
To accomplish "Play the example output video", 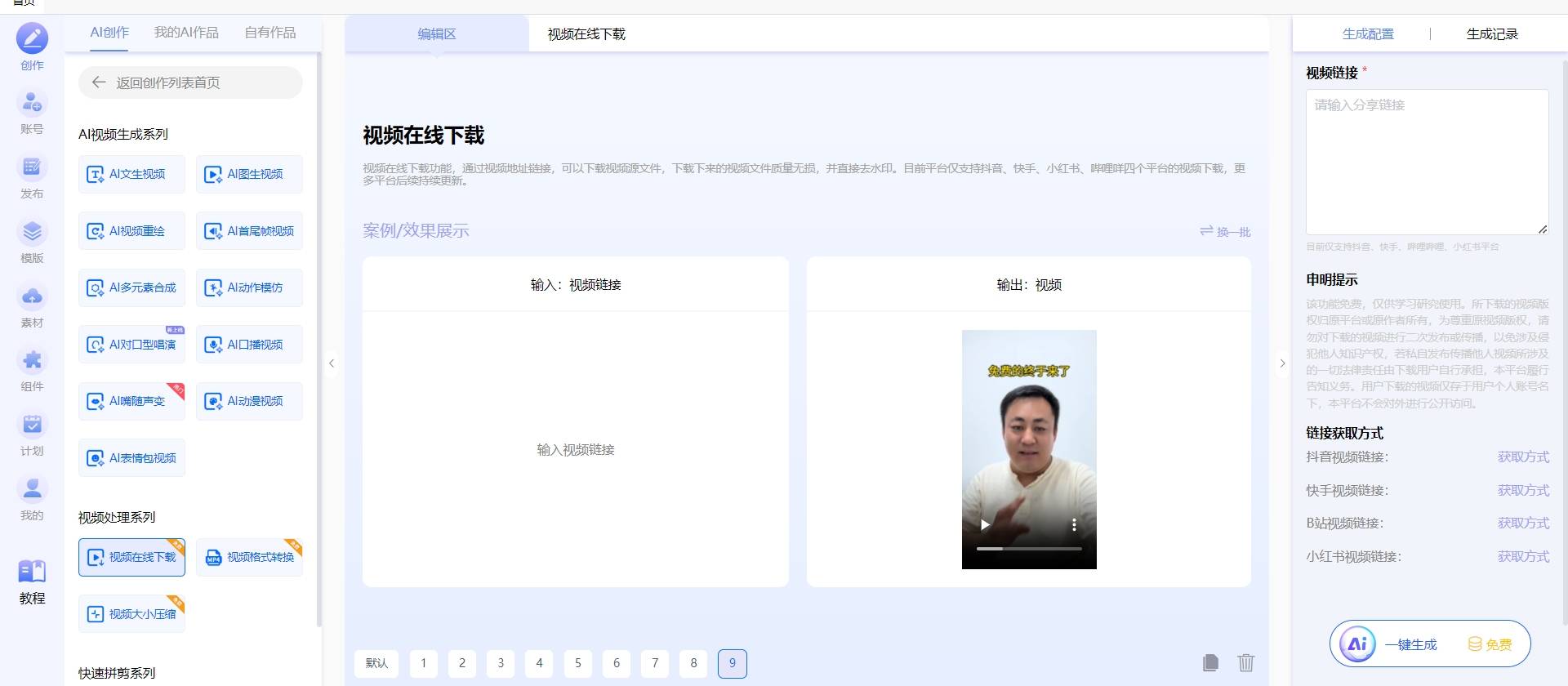I will (x=985, y=525).
